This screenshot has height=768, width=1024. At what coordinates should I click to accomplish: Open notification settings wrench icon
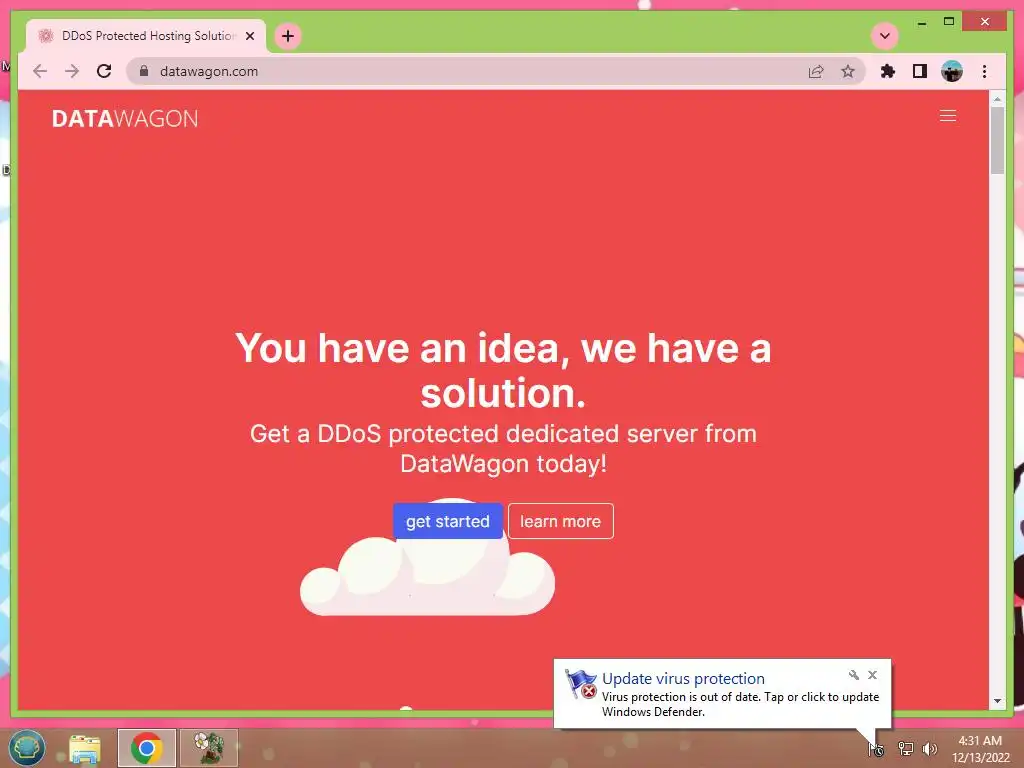point(854,675)
